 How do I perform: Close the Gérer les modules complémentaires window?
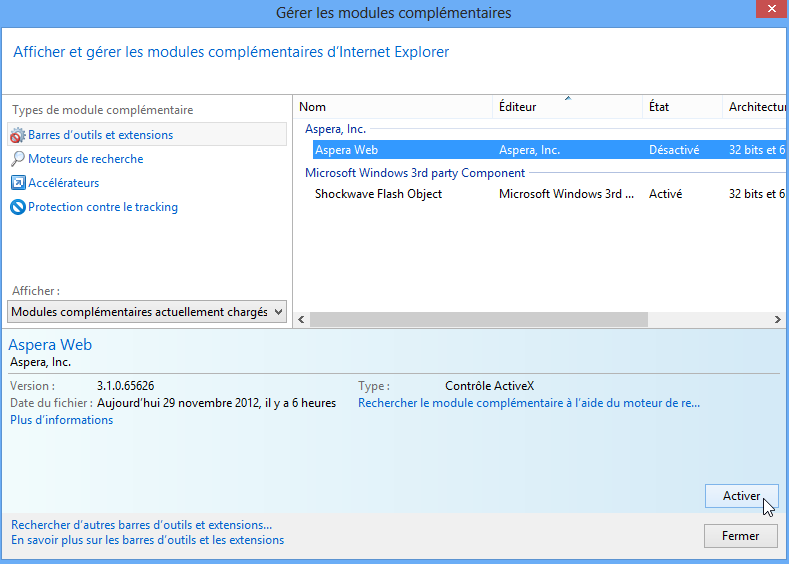771,9
